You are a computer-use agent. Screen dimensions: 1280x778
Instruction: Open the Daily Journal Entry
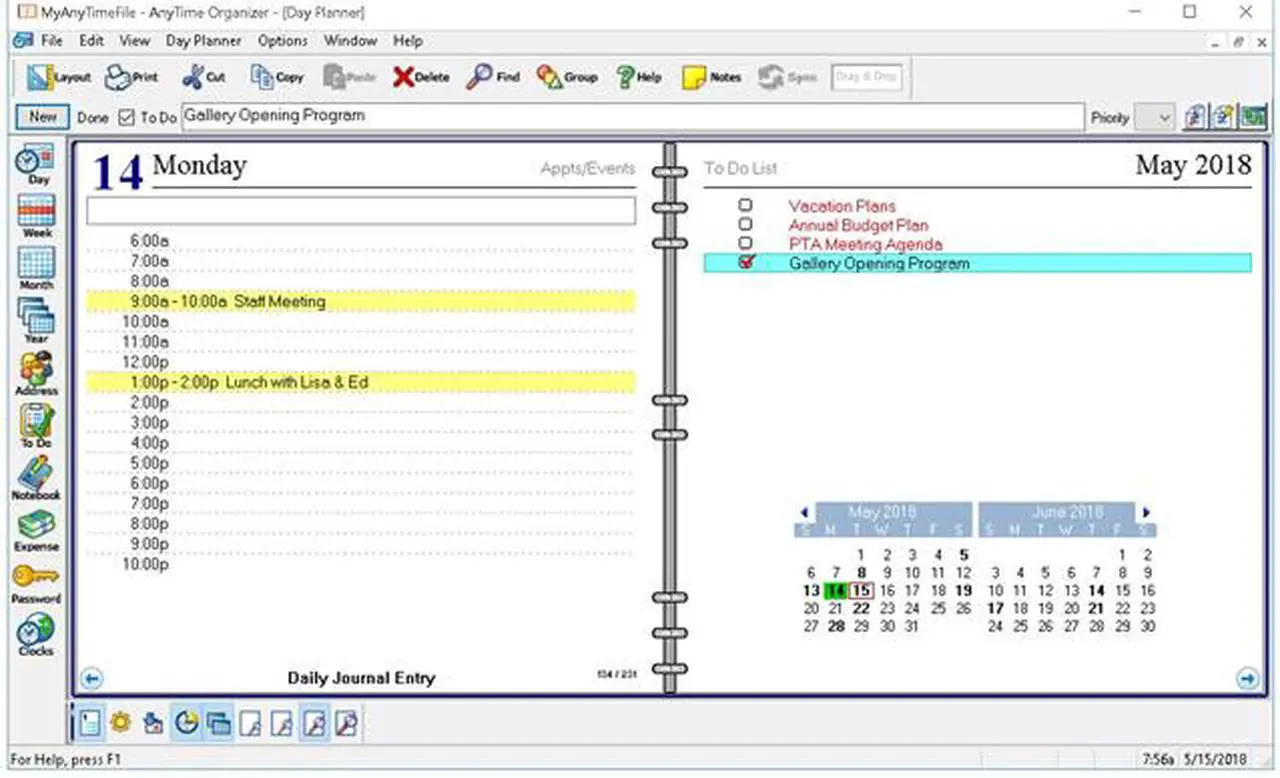[361, 678]
